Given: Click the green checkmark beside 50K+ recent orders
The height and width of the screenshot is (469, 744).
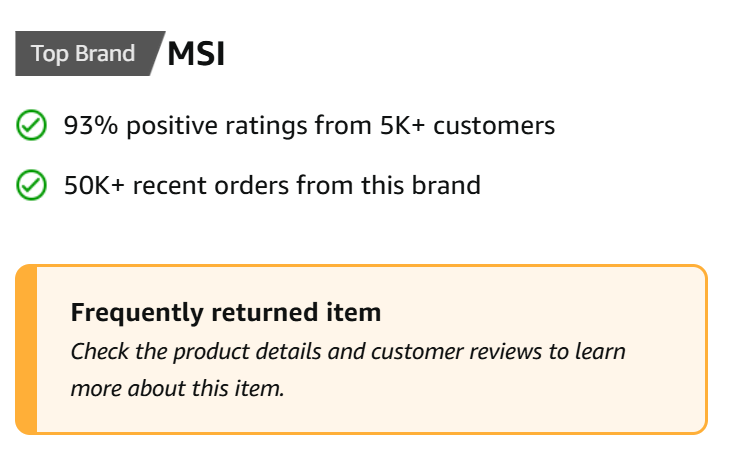Looking at the screenshot, I should pos(31,185).
